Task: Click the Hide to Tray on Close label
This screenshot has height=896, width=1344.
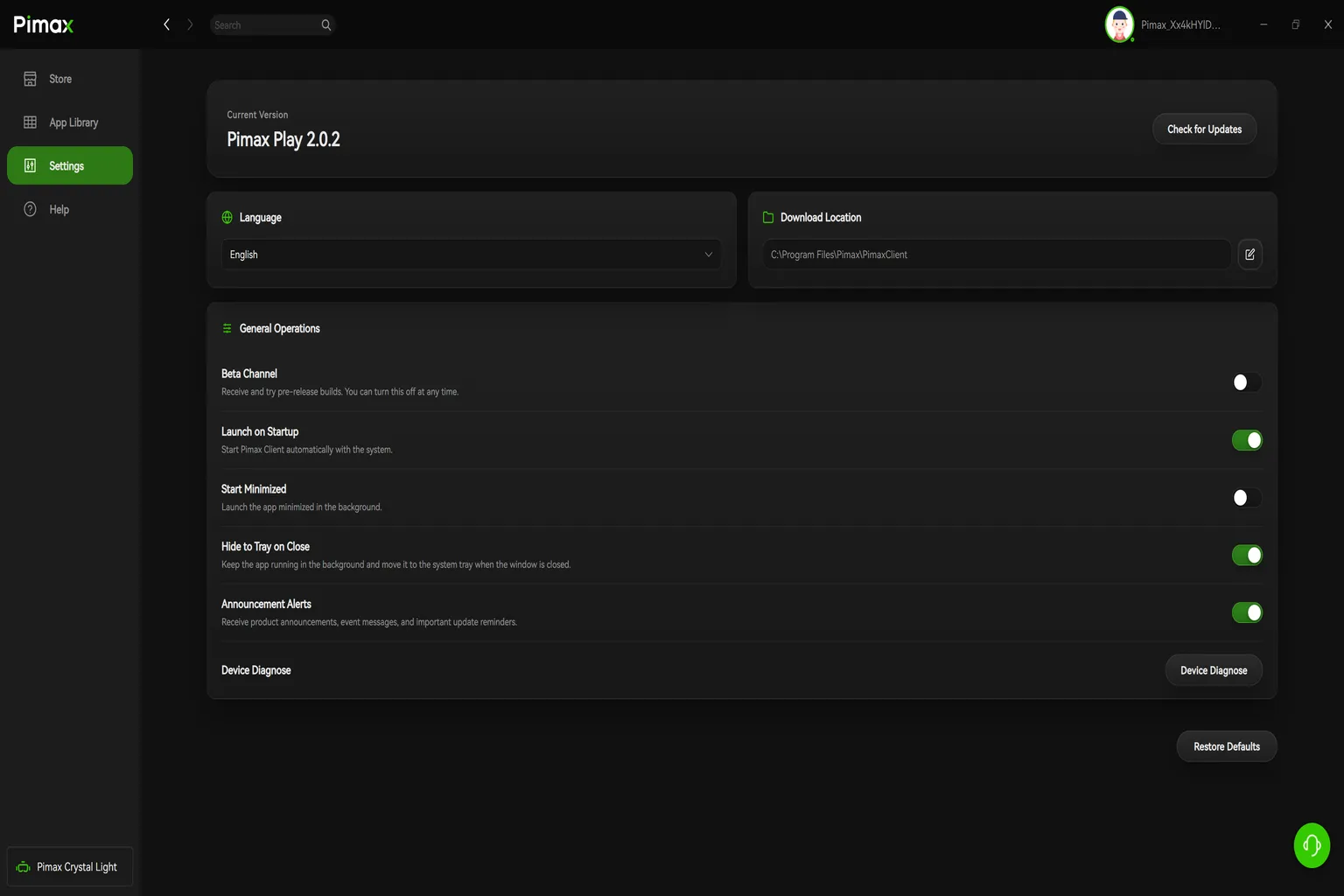Action: tap(265, 547)
